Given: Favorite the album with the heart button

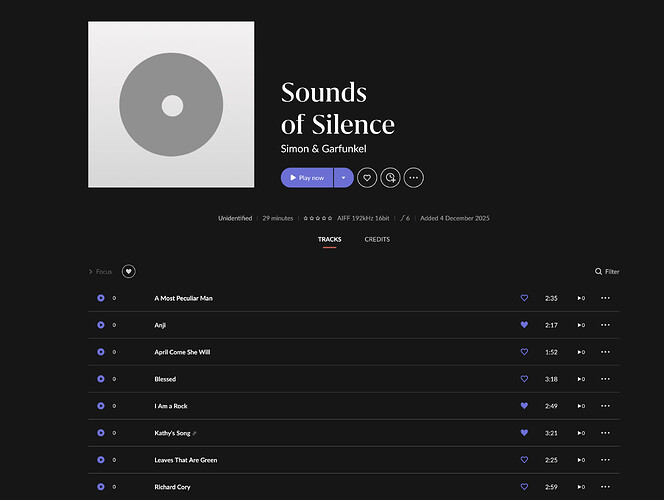Looking at the screenshot, I should click(x=367, y=178).
